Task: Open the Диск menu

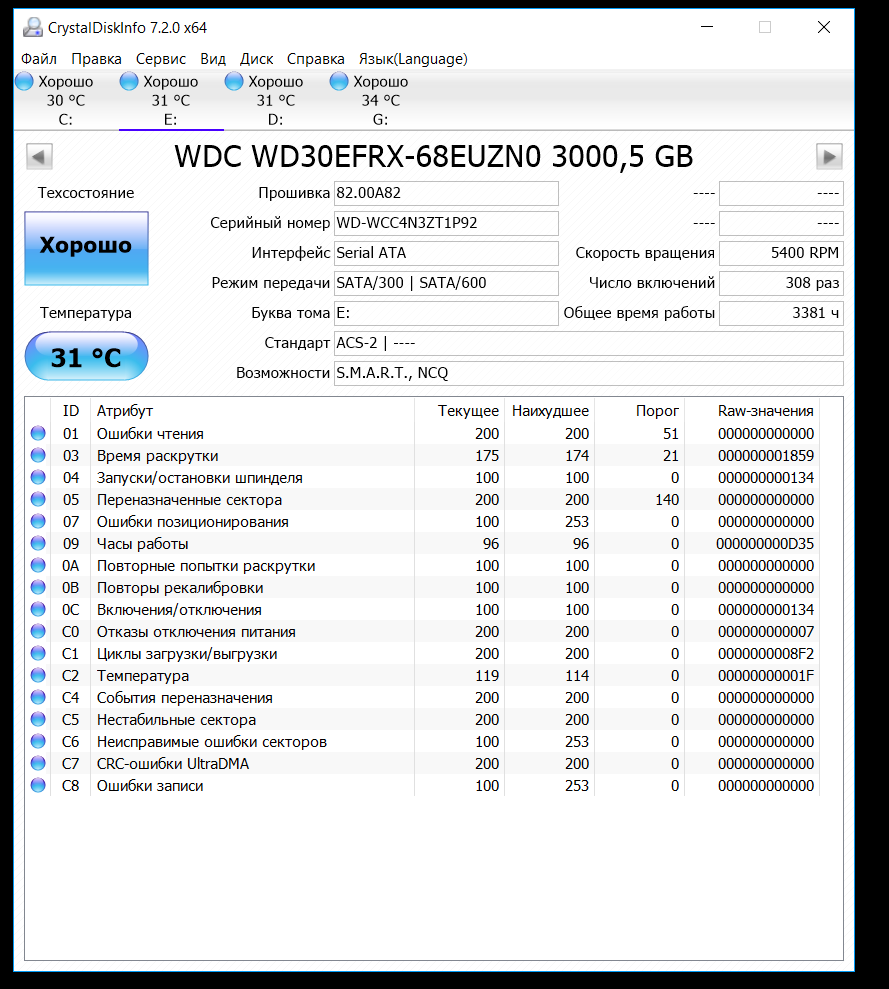Action: 256,59
